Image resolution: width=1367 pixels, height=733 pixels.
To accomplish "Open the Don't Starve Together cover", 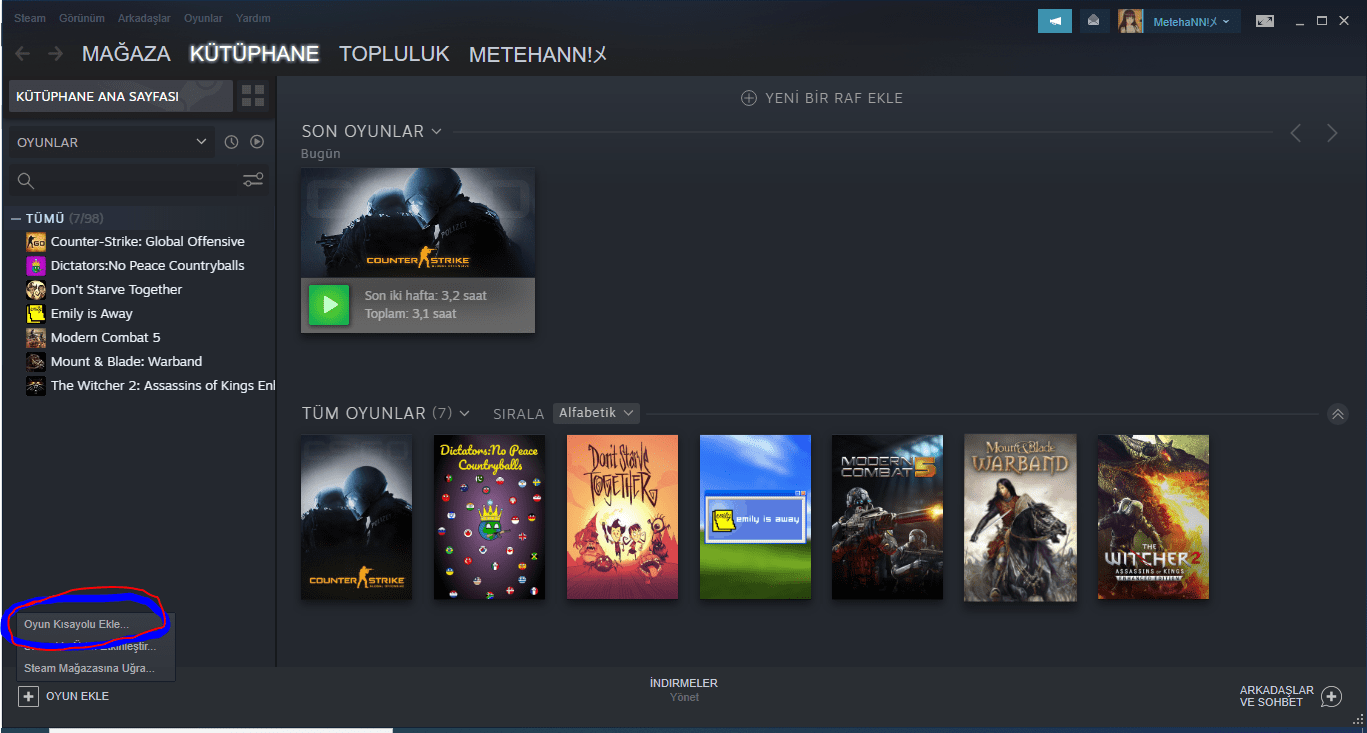I will (x=622, y=517).
